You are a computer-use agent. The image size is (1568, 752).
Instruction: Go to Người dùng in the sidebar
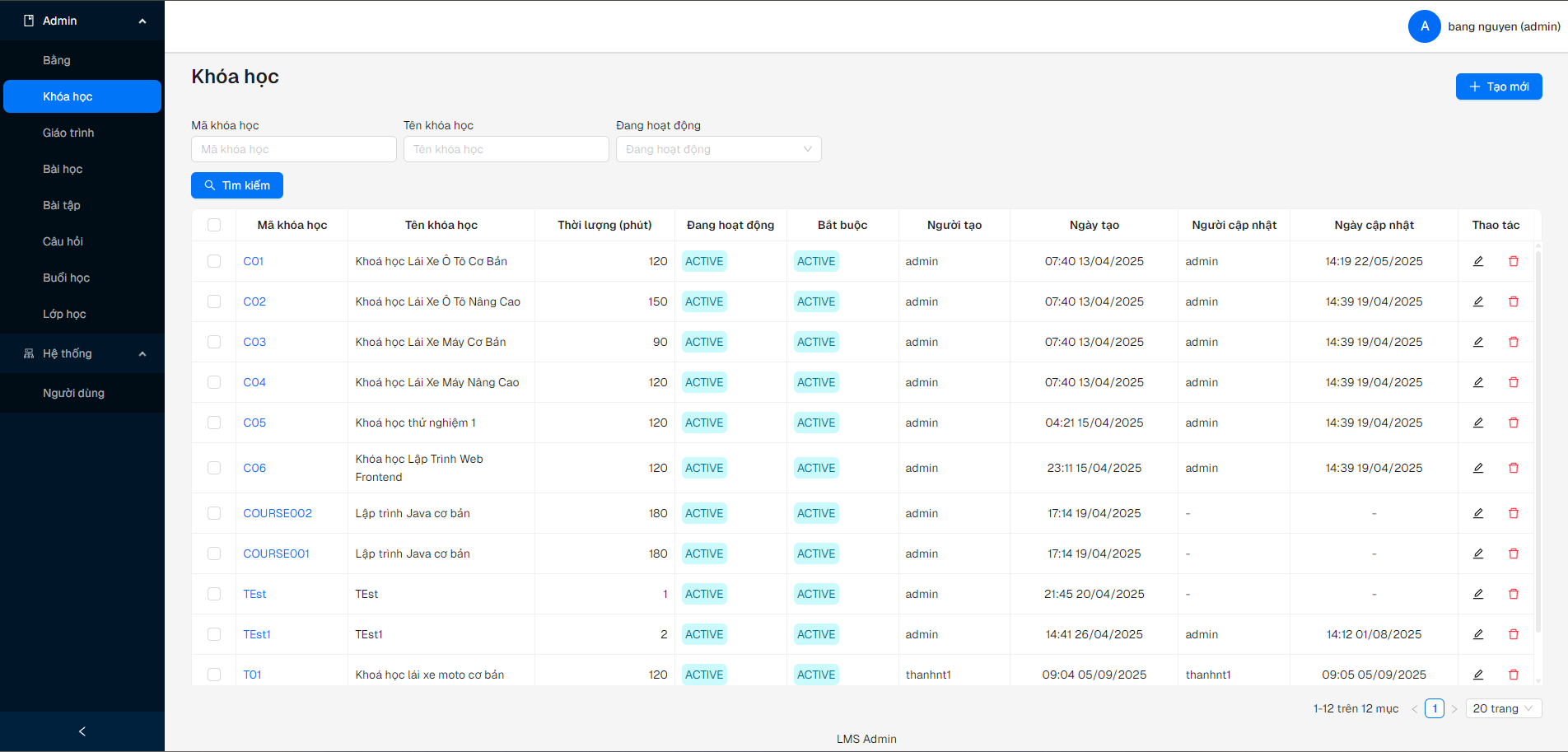tap(73, 393)
